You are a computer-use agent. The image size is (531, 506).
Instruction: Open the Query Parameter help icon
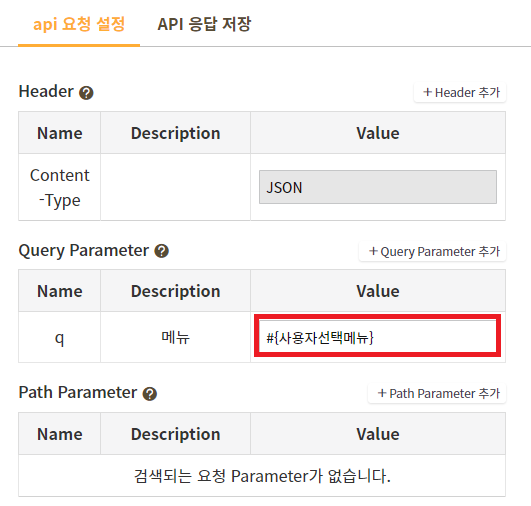162,251
